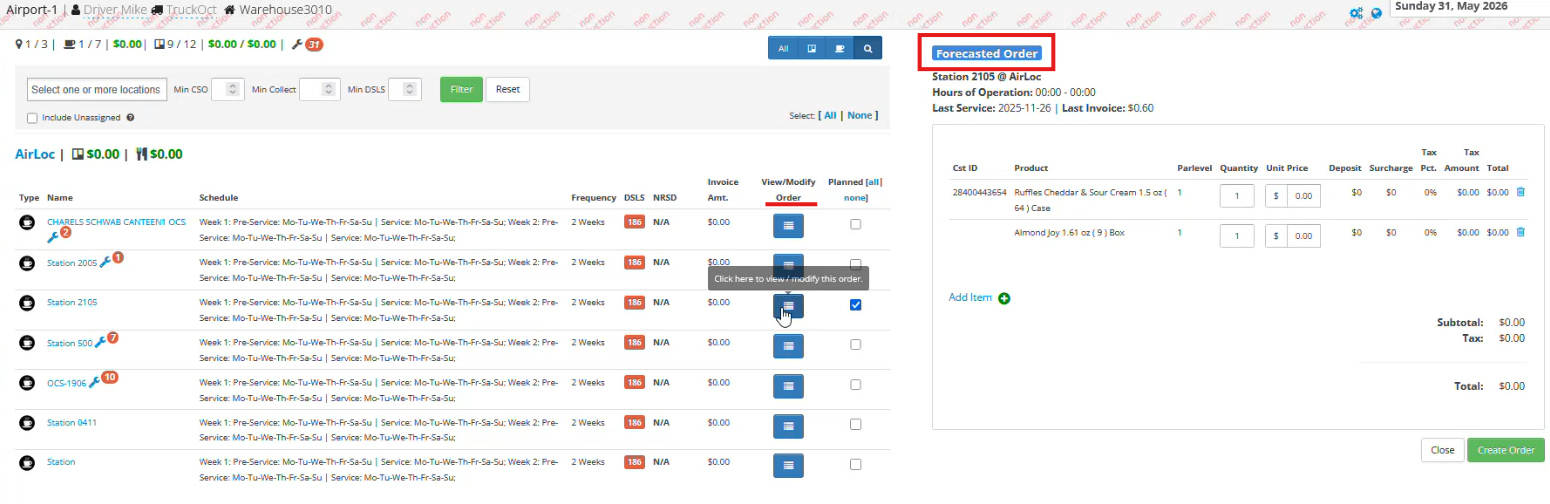Viewport: 1550px width, 504px height.
Task: Open the AirLoc location link
Action: [x=35, y=154]
